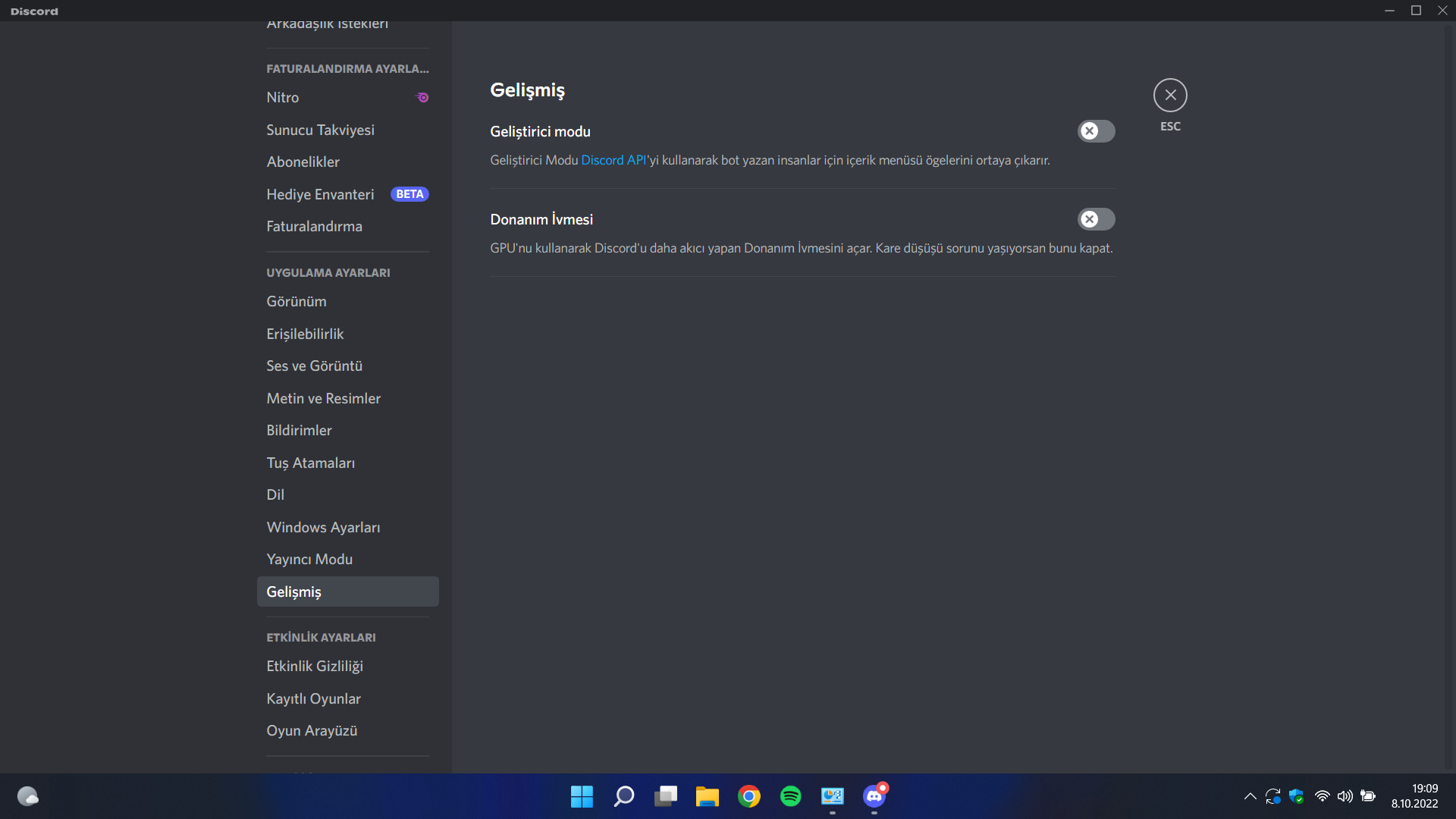Image resolution: width=1456 pixels, height=819 pixels.
Task: Click the taskbar search magnifier icon
Action: (623, 796)
